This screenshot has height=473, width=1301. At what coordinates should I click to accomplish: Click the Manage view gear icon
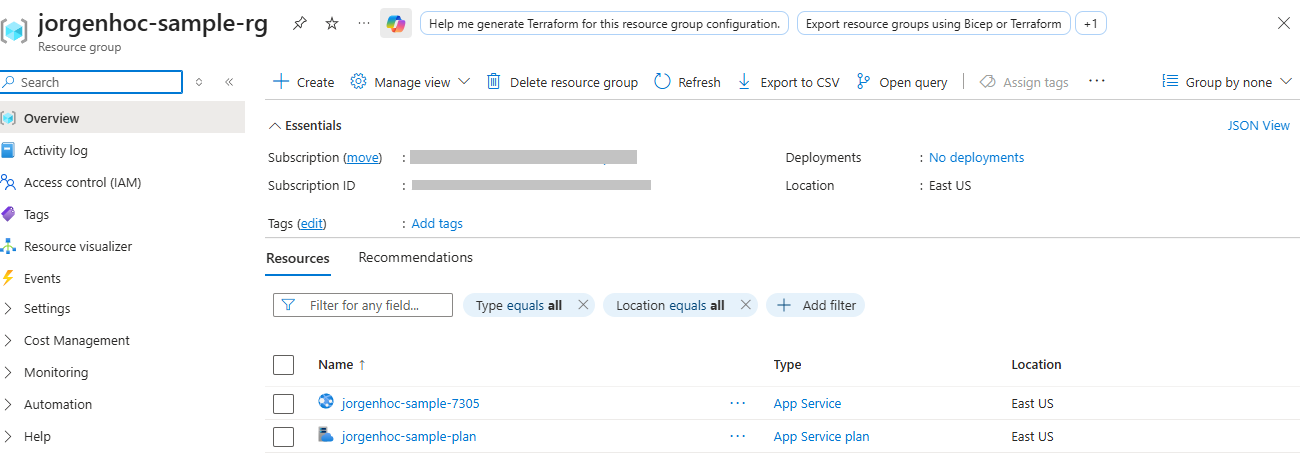pos(358,82)
